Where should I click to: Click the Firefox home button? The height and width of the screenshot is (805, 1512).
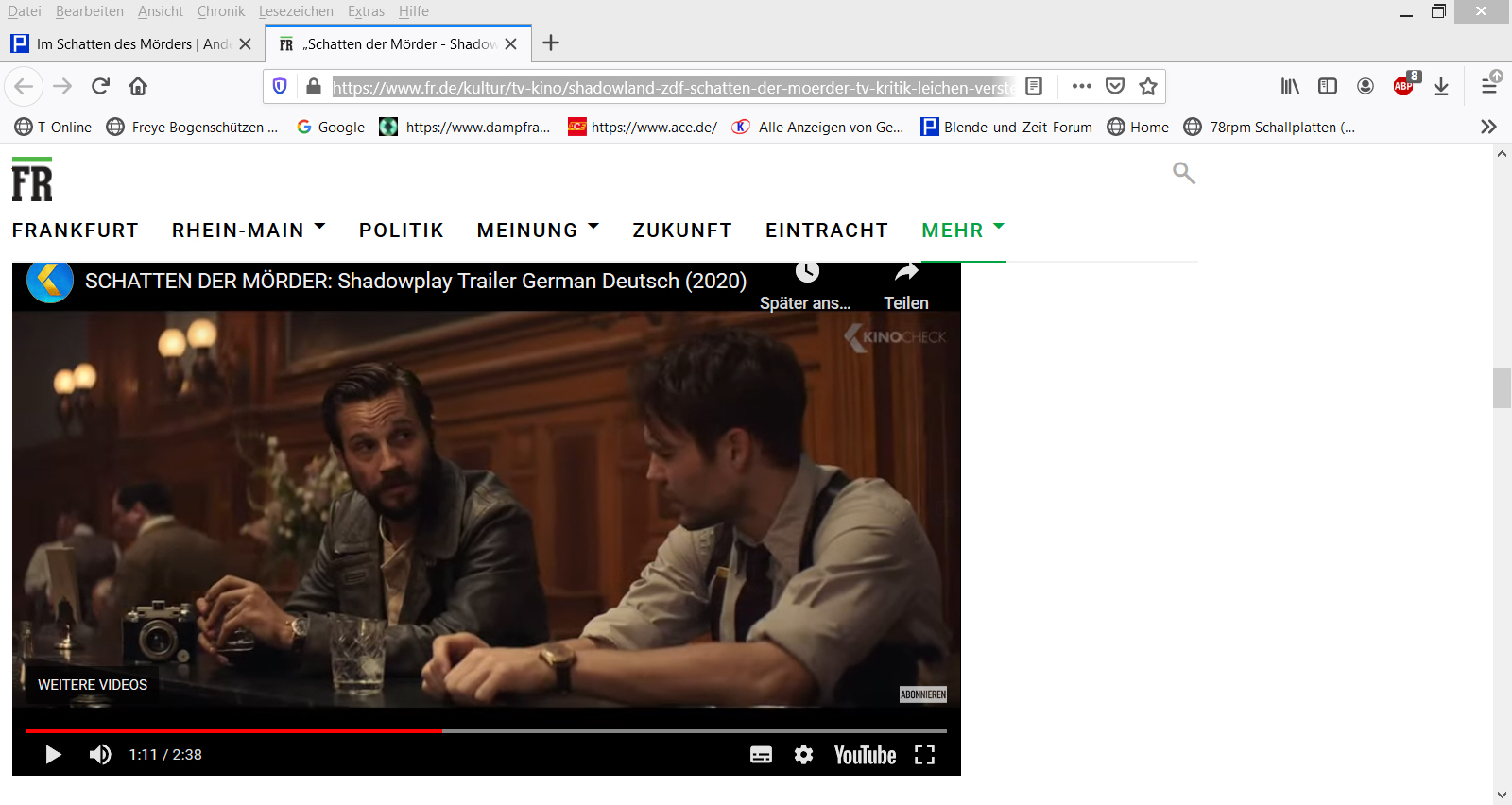[x=138, y=87]
